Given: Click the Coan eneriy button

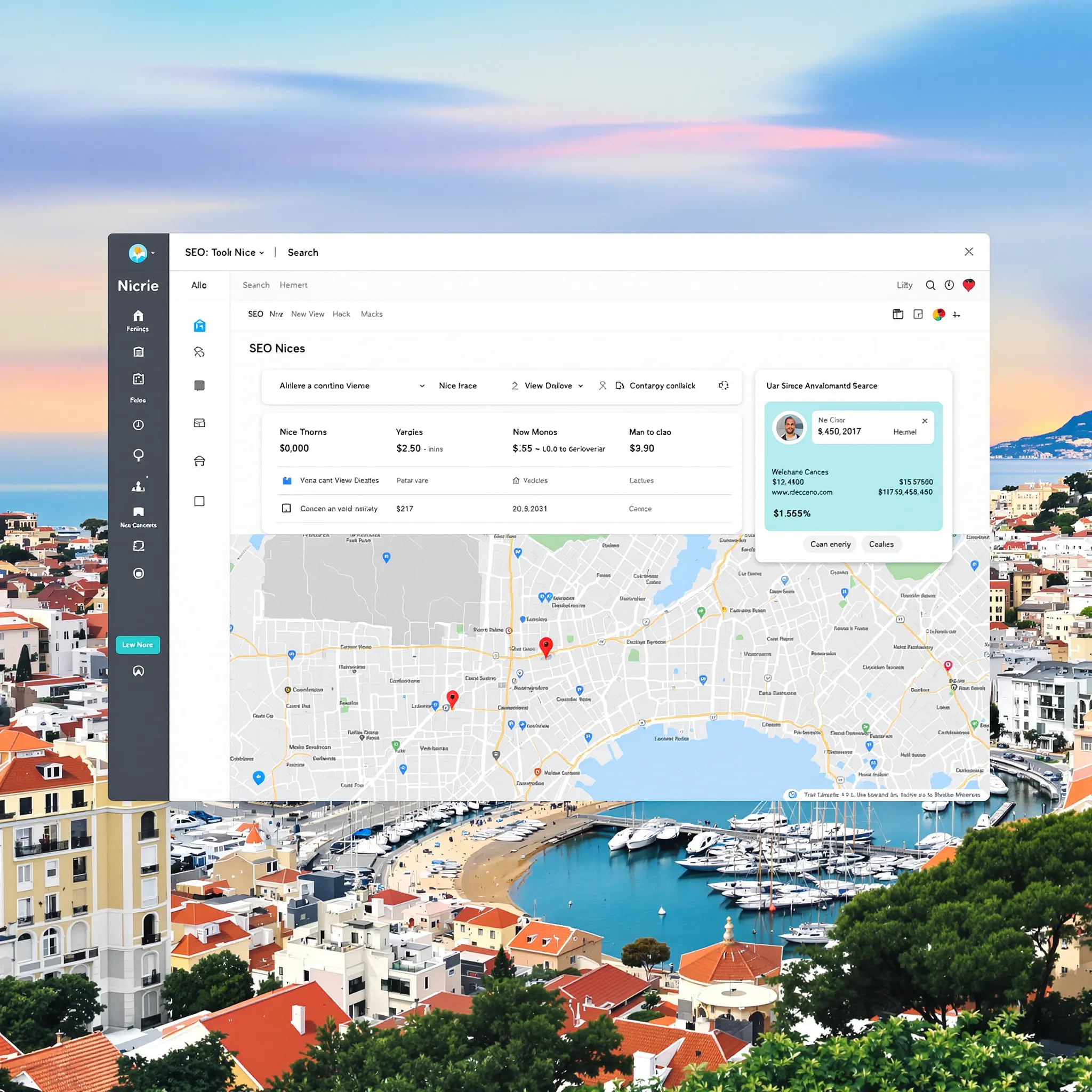Looking at the screenshot, I should click(830, 544).
